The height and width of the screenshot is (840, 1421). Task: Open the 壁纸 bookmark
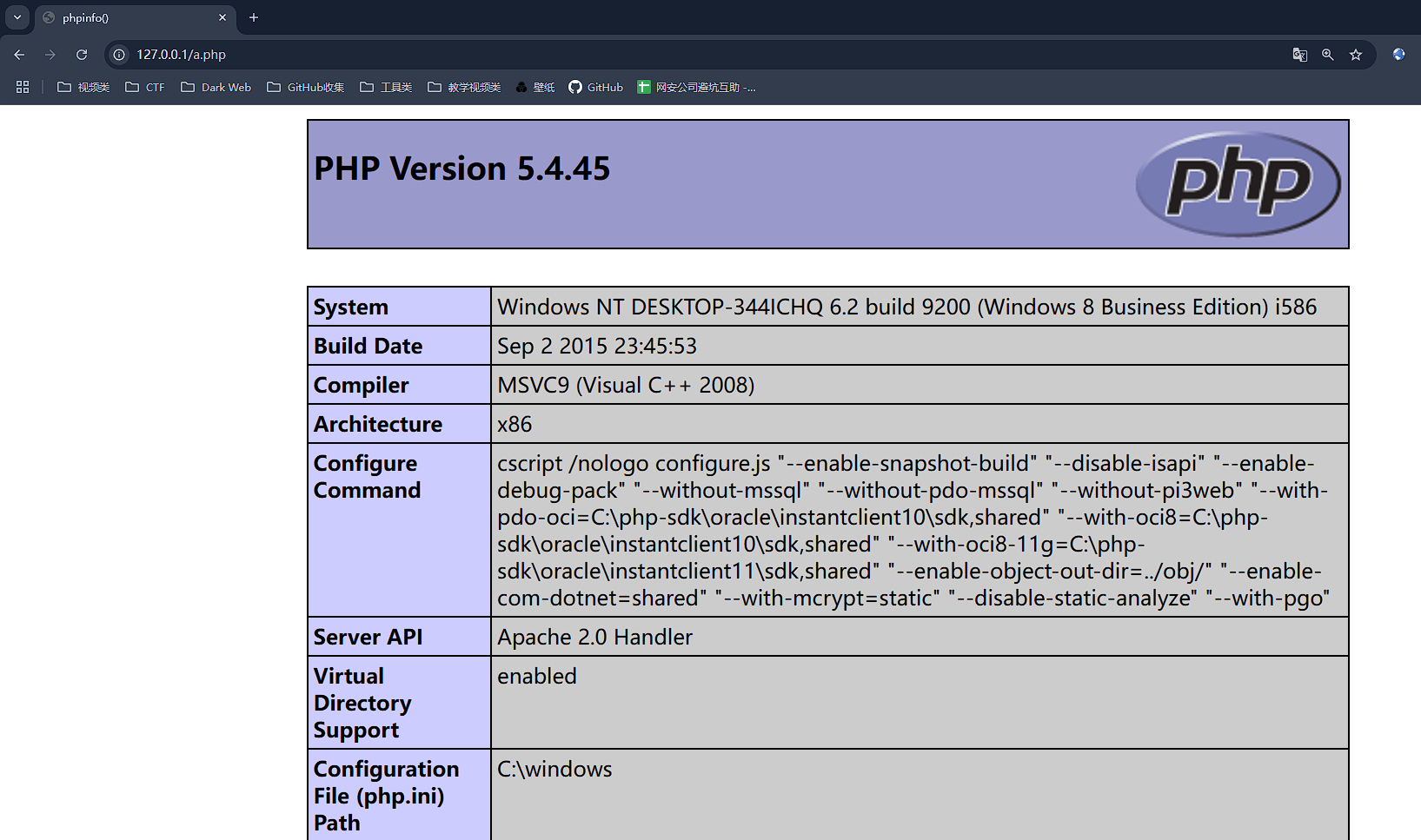(x=535, y=87)
